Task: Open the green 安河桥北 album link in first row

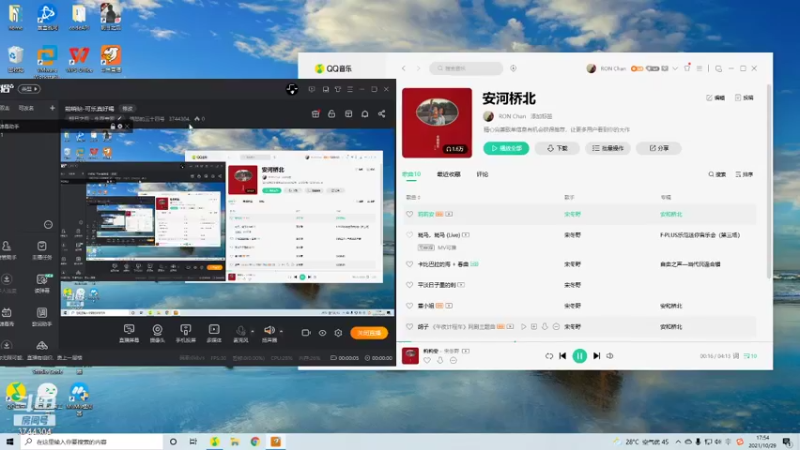Action: point(671,214)
